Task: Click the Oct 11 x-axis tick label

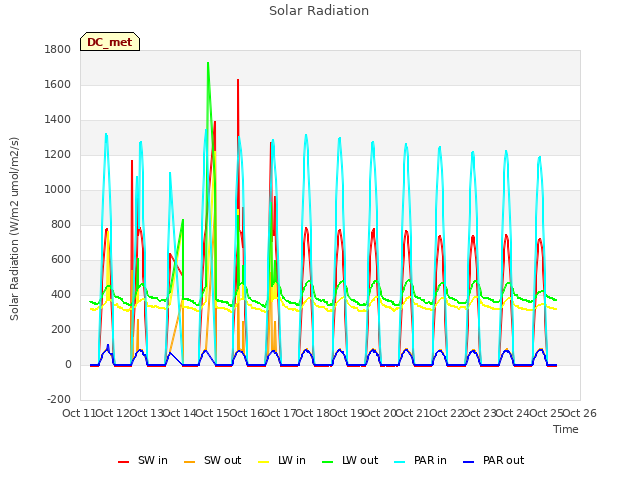Action: [x=79, y=413]
